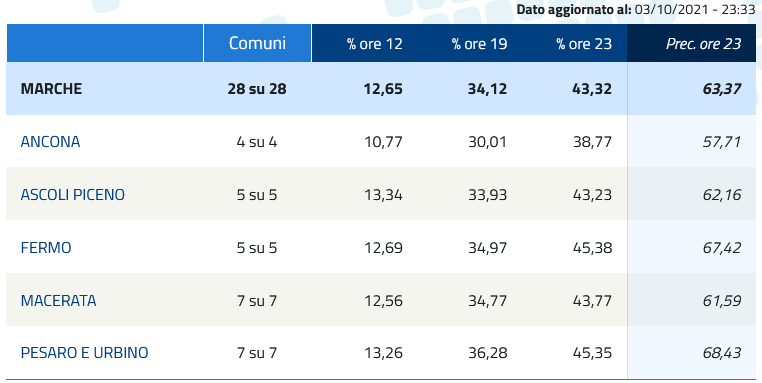Image resolution: width=762 pixels, height=383 pixels.
Task: Click Marche's previous turnout 63,37
Action: tap(722, 89)
